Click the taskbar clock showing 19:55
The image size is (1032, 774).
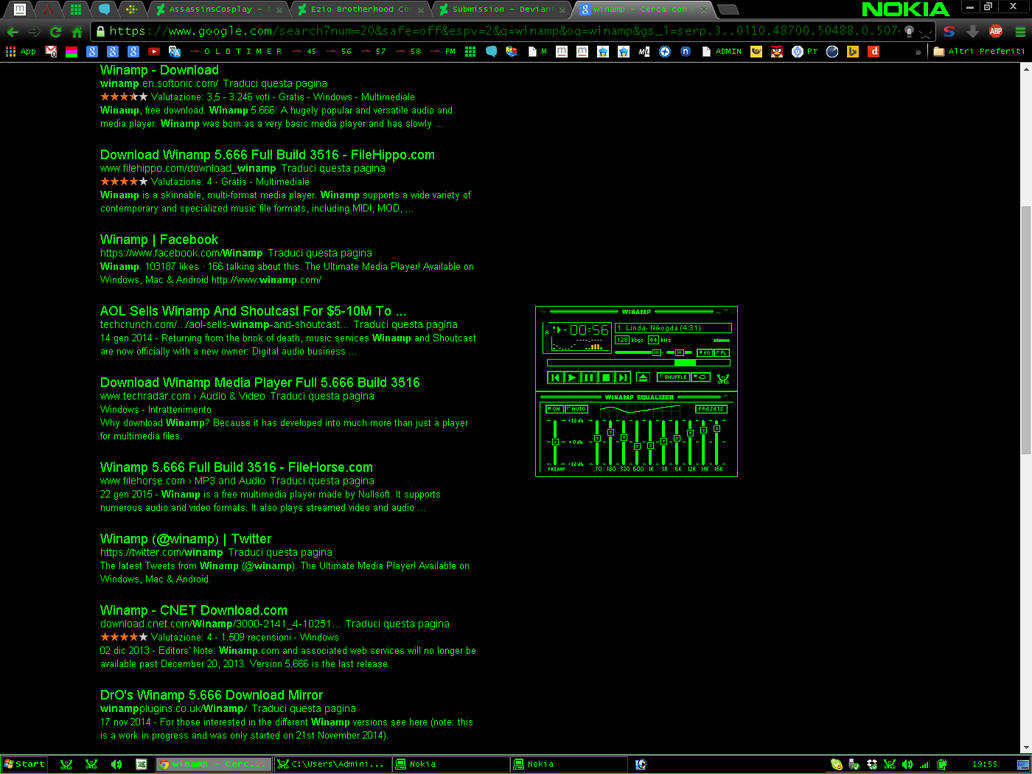tap(984, 764)
